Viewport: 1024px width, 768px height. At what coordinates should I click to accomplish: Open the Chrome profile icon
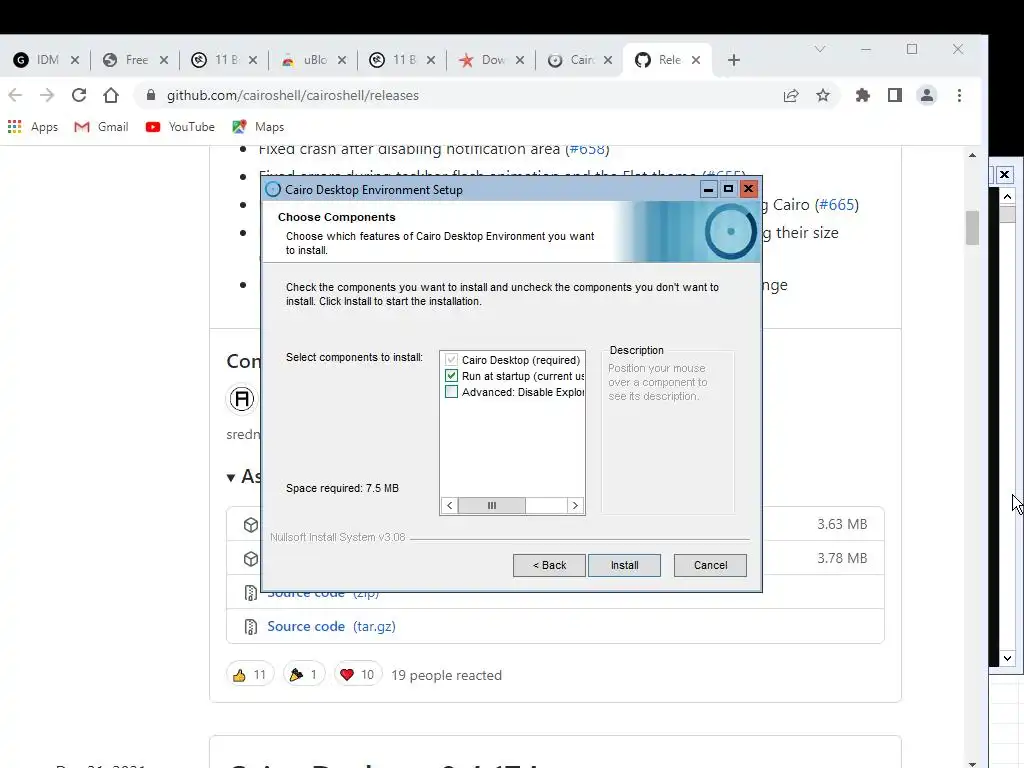(927, 95)
